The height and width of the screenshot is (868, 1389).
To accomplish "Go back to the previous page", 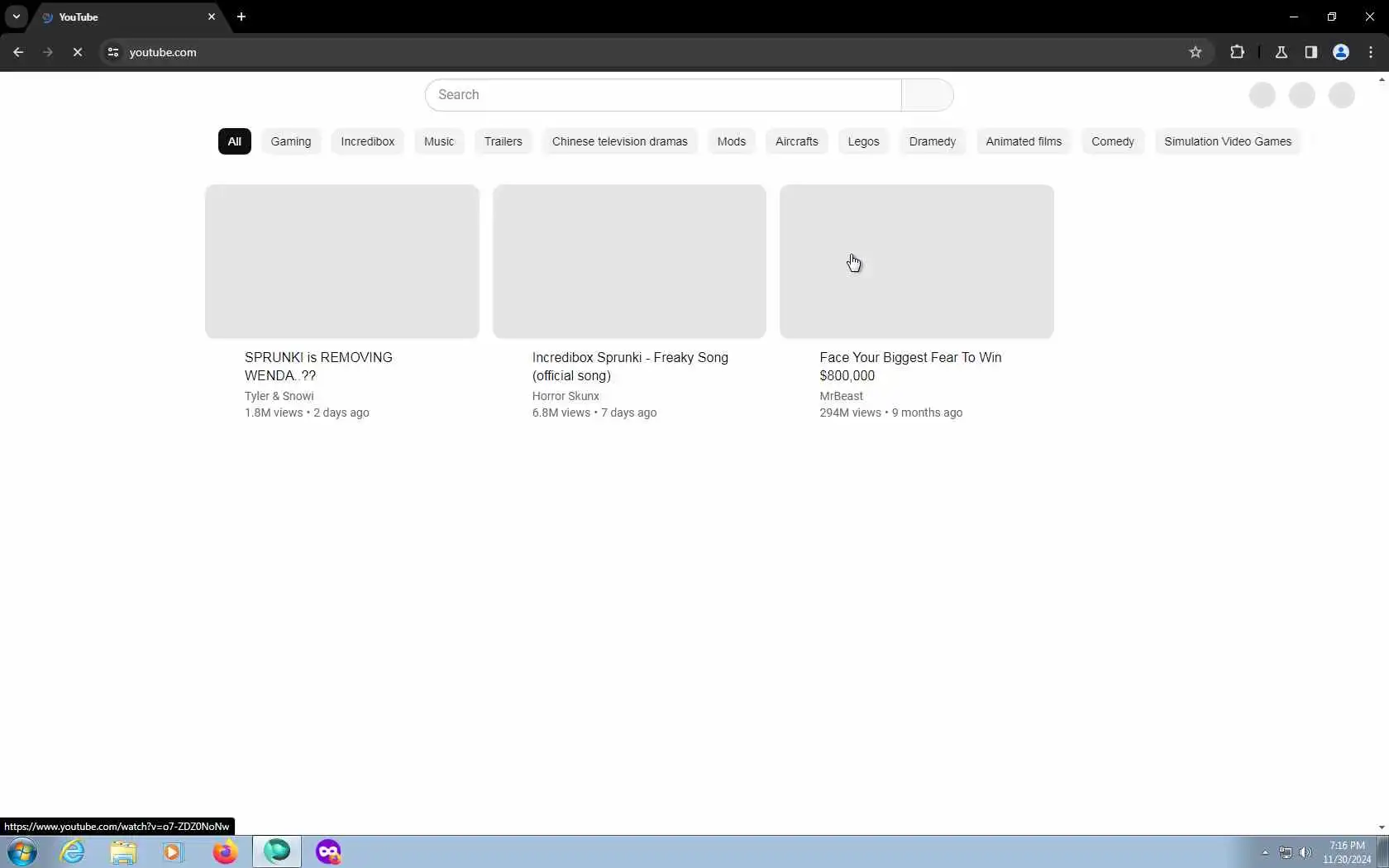I will coord(18,52).
